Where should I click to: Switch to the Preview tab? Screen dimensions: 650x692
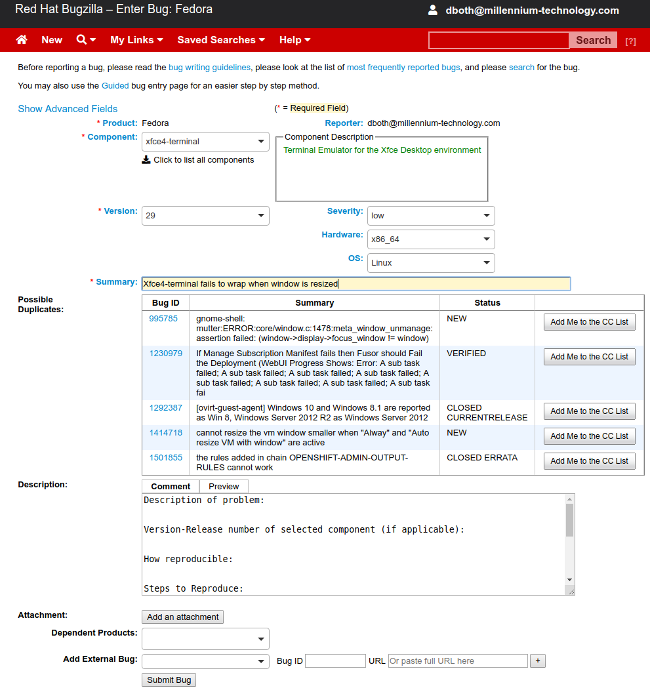click(x=224, y=486)
